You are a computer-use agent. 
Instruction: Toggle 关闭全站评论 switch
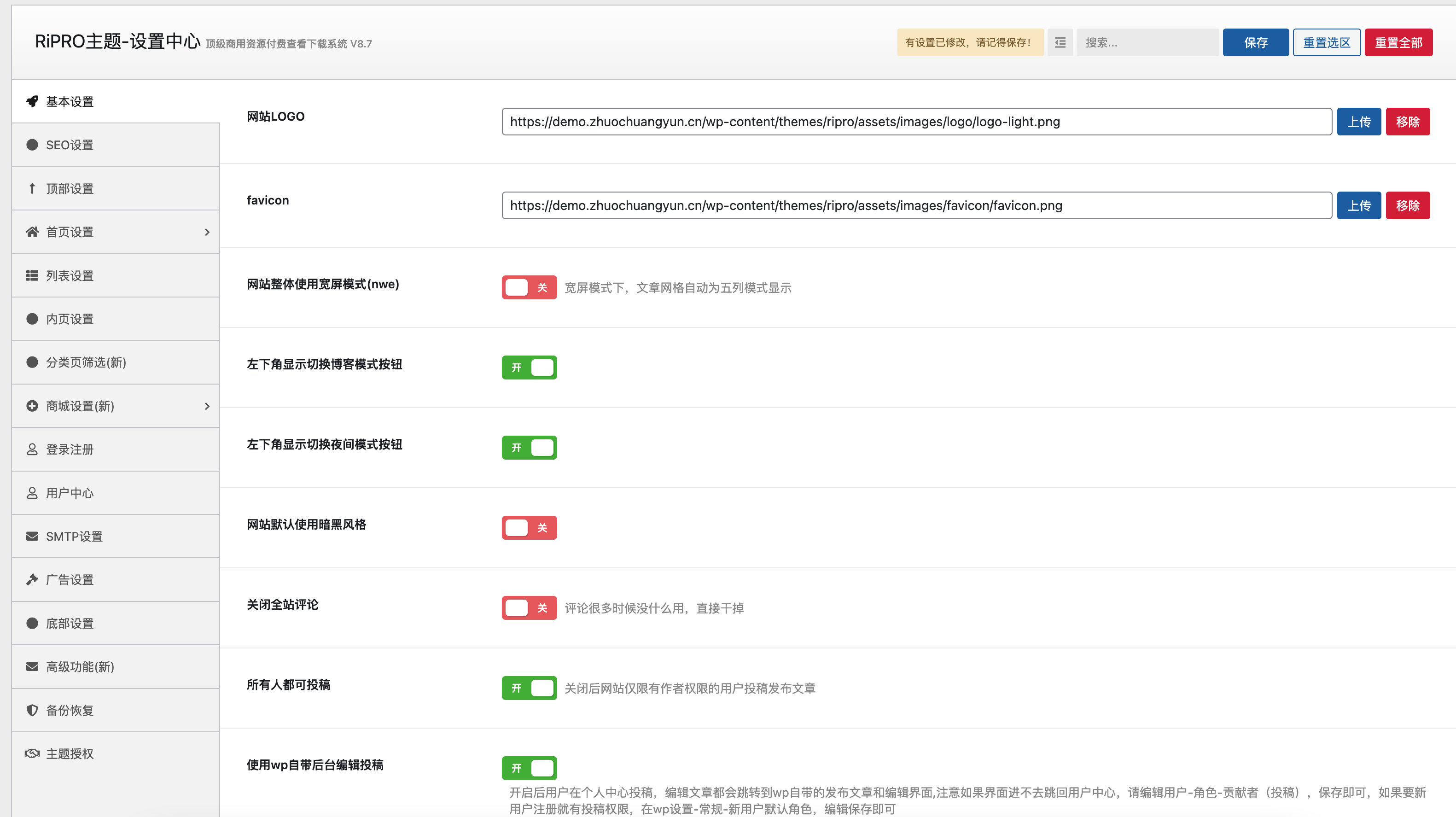point(529,608)
